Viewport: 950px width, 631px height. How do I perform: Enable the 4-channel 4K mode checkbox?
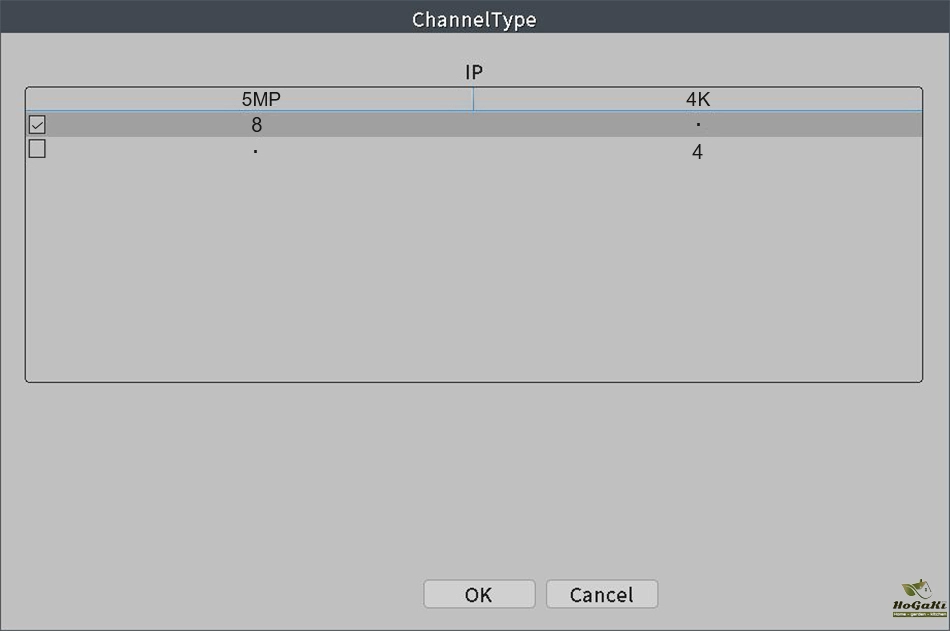(x=37, y=149)
